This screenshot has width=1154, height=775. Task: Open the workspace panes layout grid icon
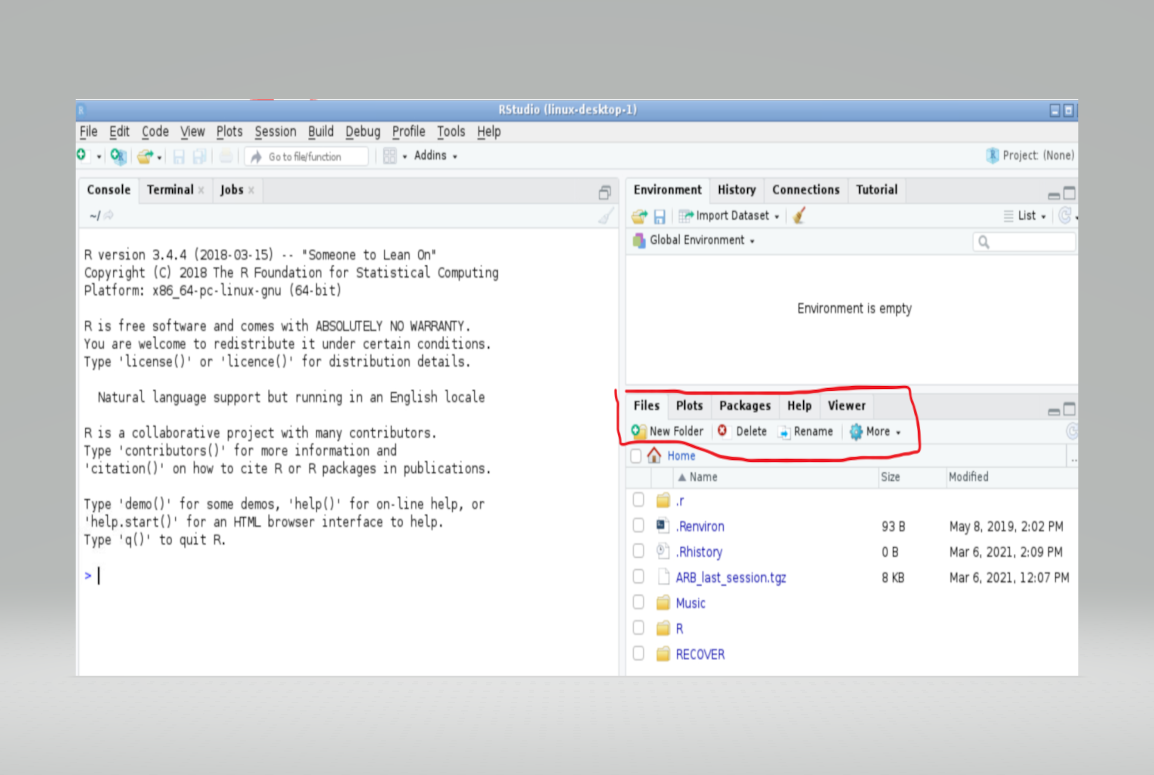[390, 156]
